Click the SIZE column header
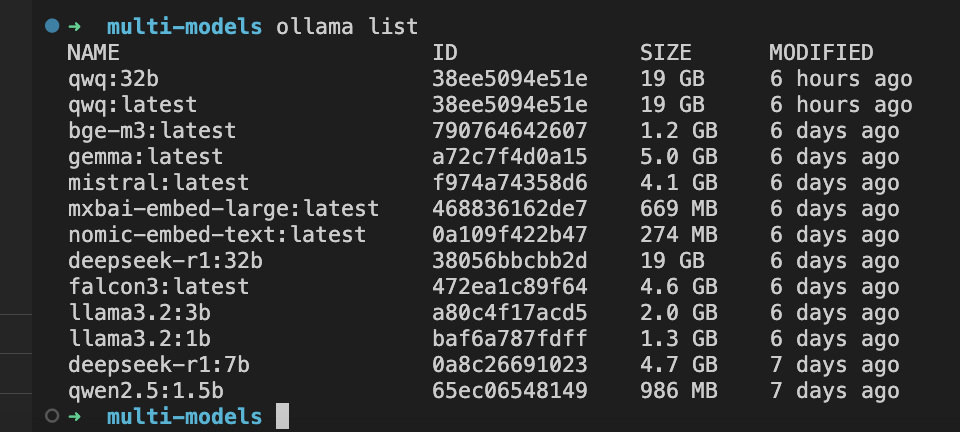 666,53
